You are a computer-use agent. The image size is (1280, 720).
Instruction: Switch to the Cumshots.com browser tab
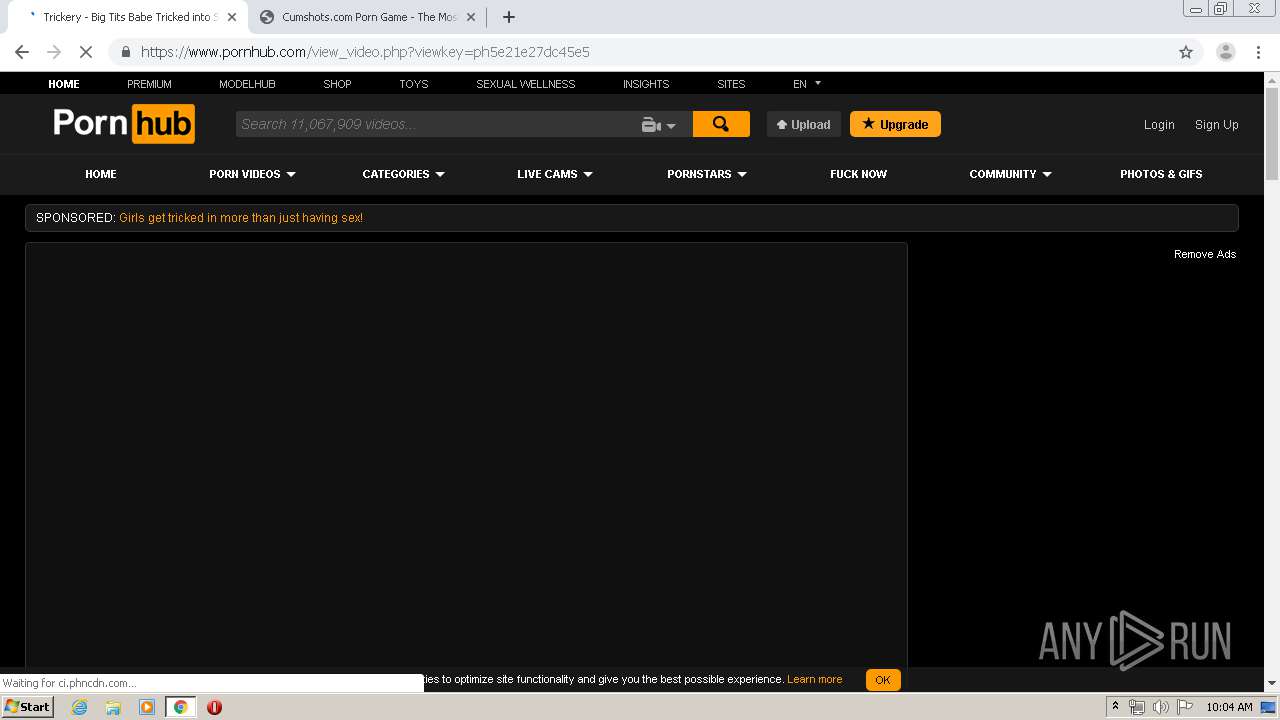(366, 17)
